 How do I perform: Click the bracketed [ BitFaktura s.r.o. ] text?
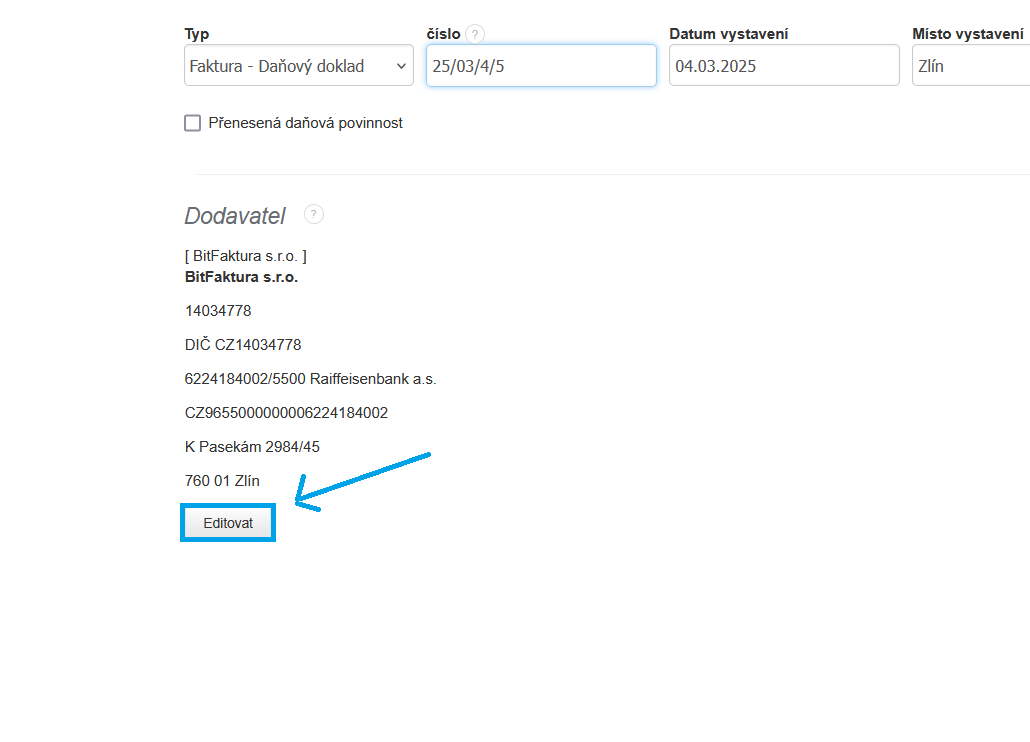pyautogui.click(x=246, y=256)
